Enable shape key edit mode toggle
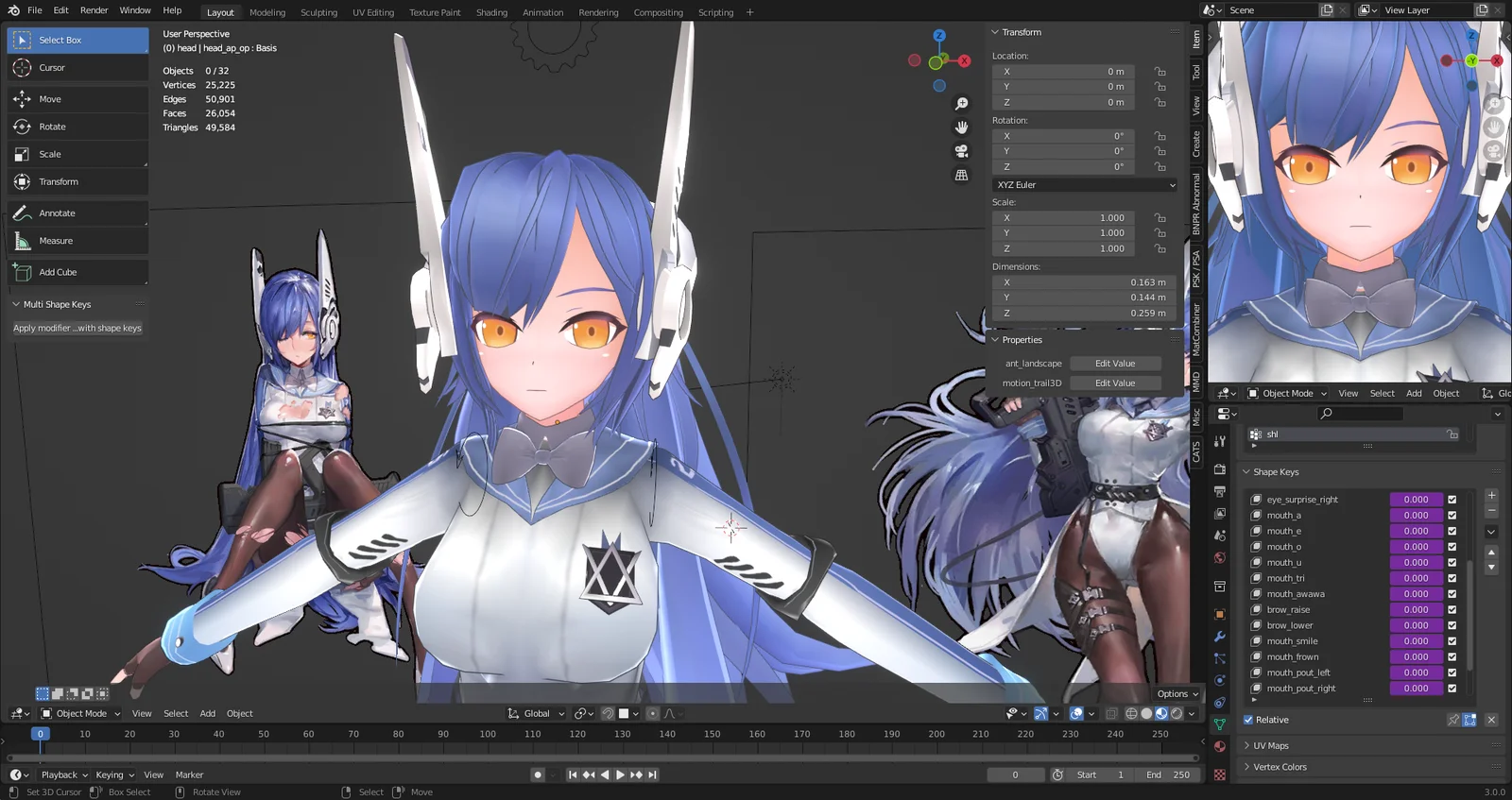The image size is (1512, 800). 1470,720
